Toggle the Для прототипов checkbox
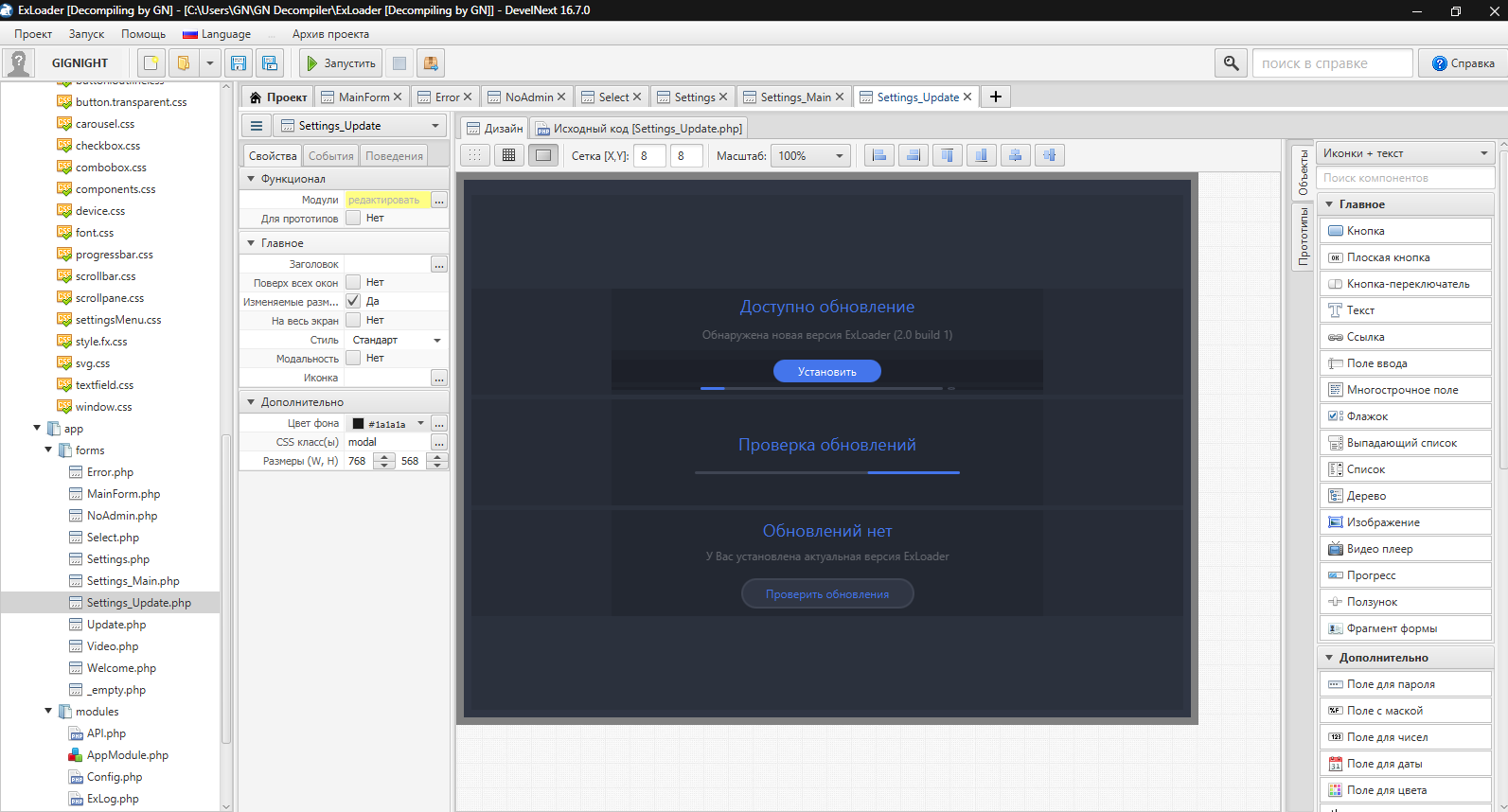The width and height of the screenshot is (1508, 812). (353, 218)
